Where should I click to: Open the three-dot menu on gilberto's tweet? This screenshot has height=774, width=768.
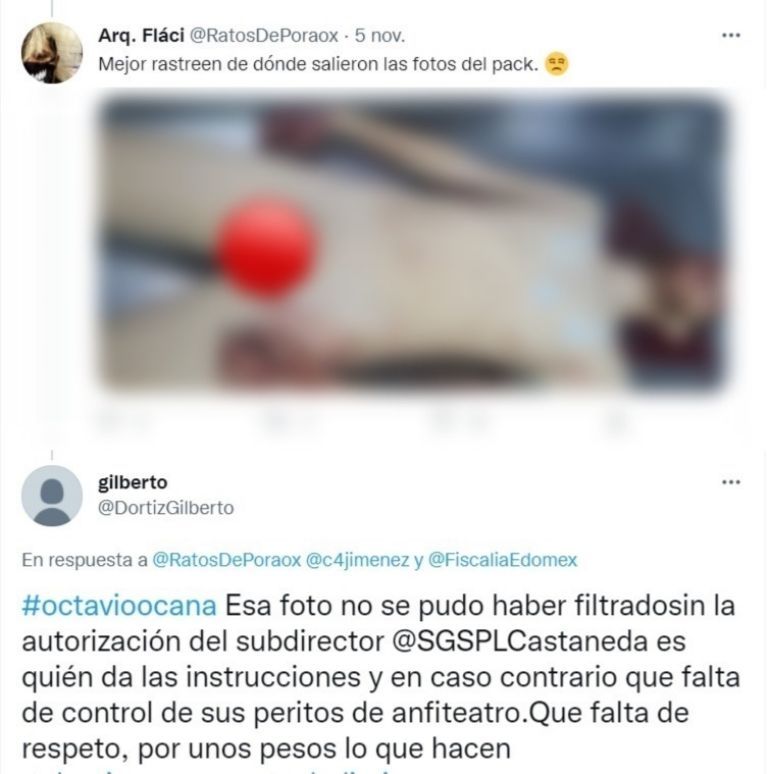pyautogui.click(x=731, y=482)
